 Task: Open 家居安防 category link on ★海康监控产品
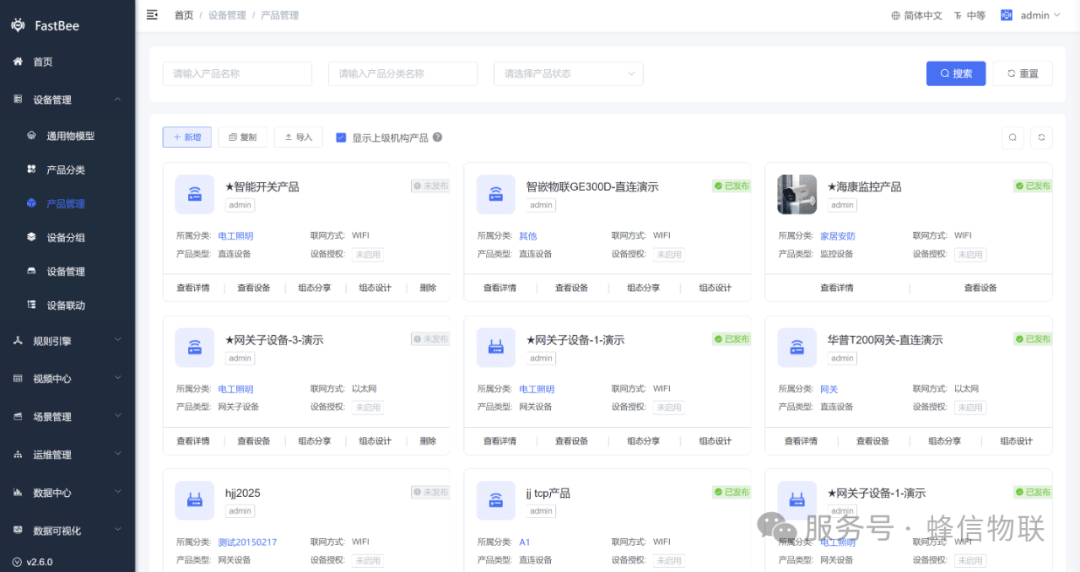click(838, 236)
